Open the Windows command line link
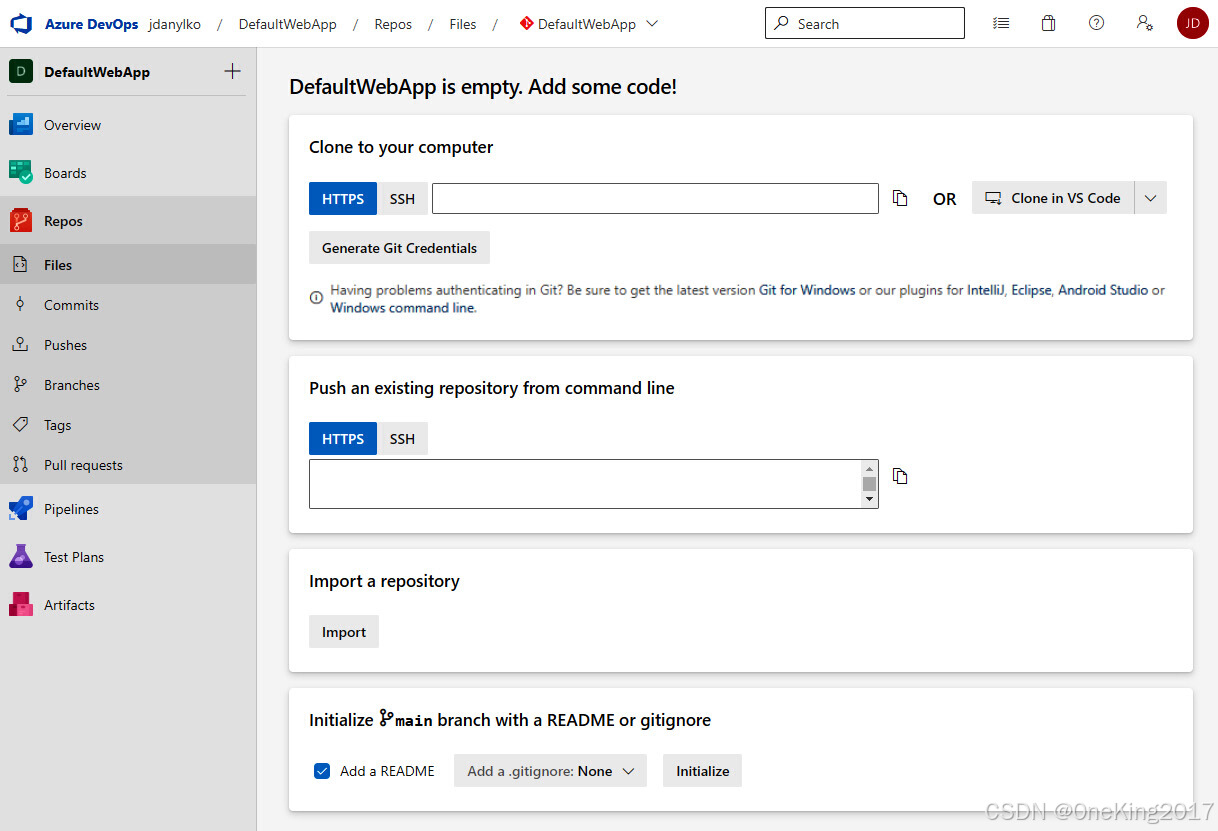Viewport: 1218px width, 831px height. (402, 308)
